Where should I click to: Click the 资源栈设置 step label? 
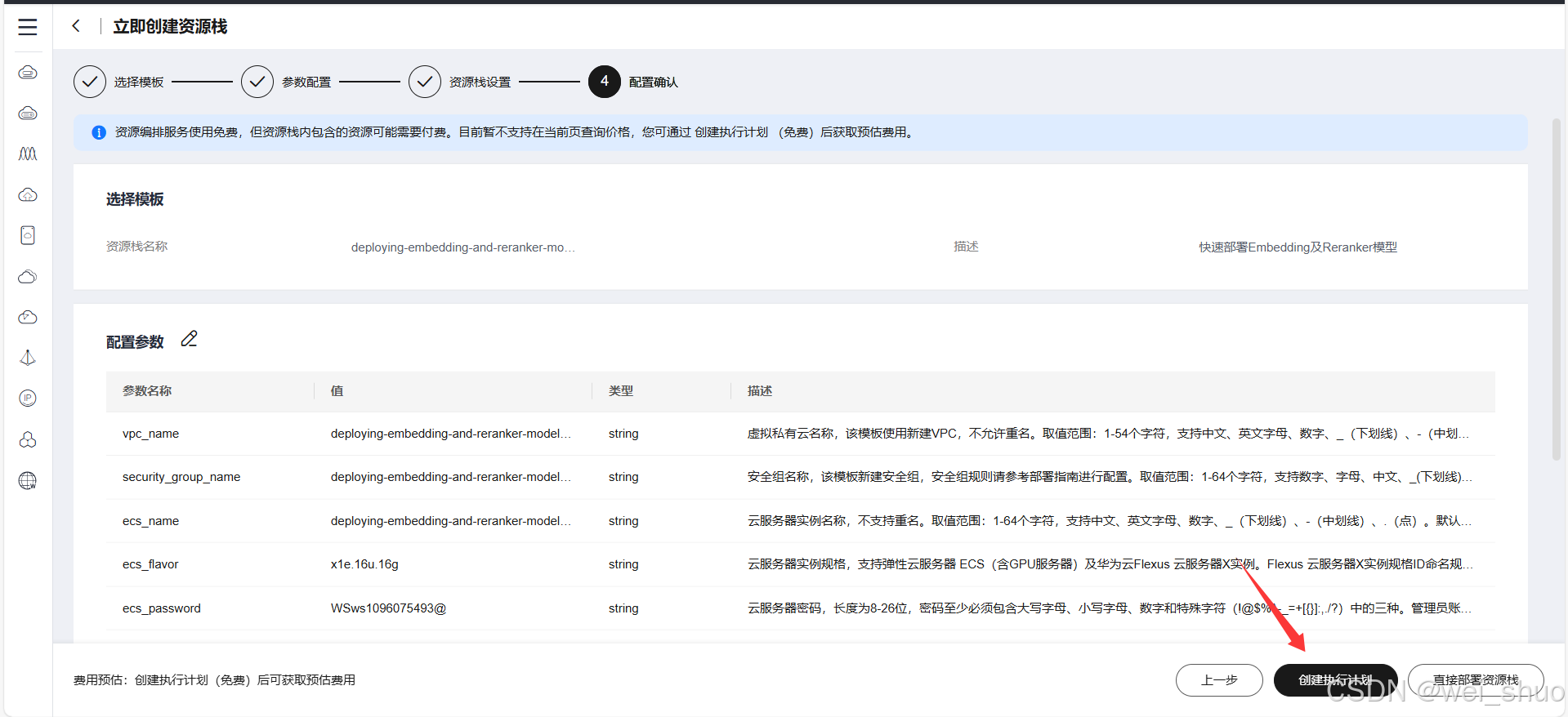click(x=480, y=82)
